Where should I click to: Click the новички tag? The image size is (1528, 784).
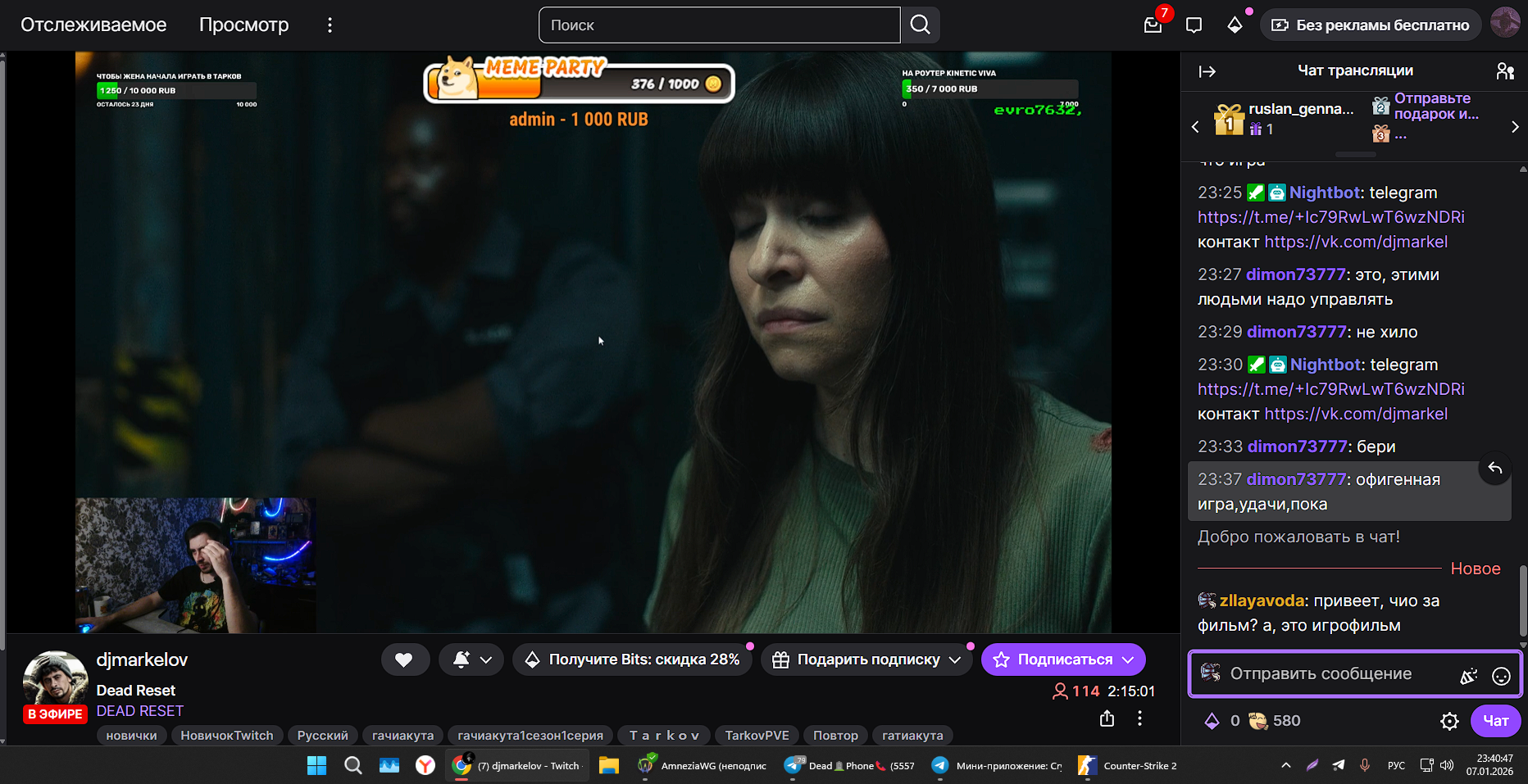tap(131, 736)
